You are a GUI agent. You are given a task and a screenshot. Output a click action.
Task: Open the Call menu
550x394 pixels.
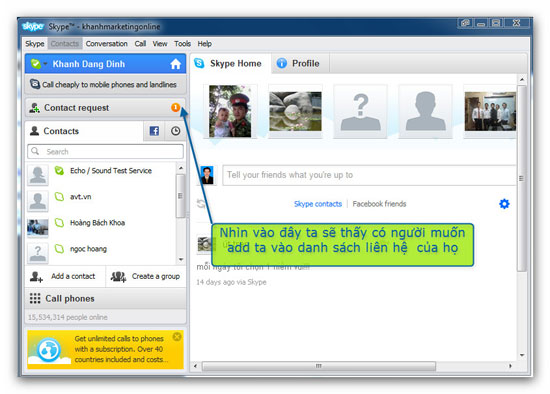point(140,44)
